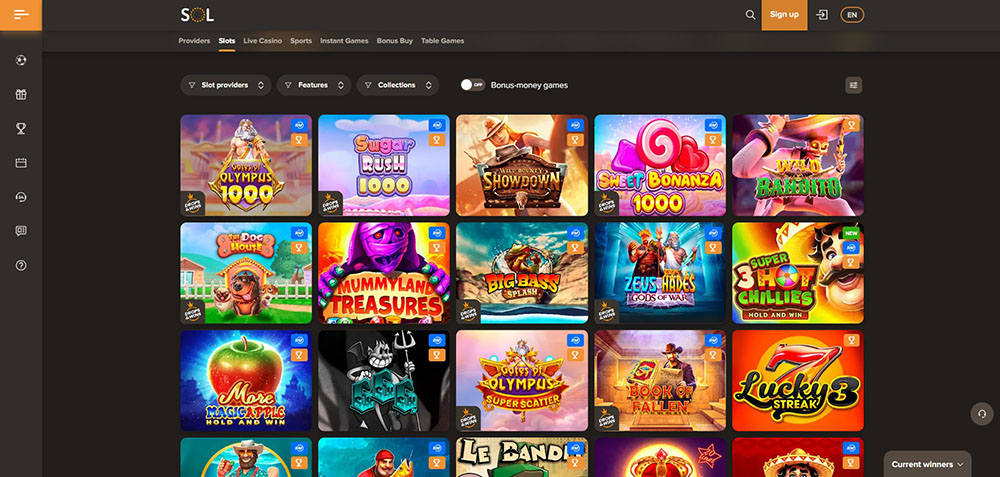Image resolution: width=1000 pixels, height=477 pixels.
Task: Switch to the Live Casino tab
Action: click(x=263, y=41)
